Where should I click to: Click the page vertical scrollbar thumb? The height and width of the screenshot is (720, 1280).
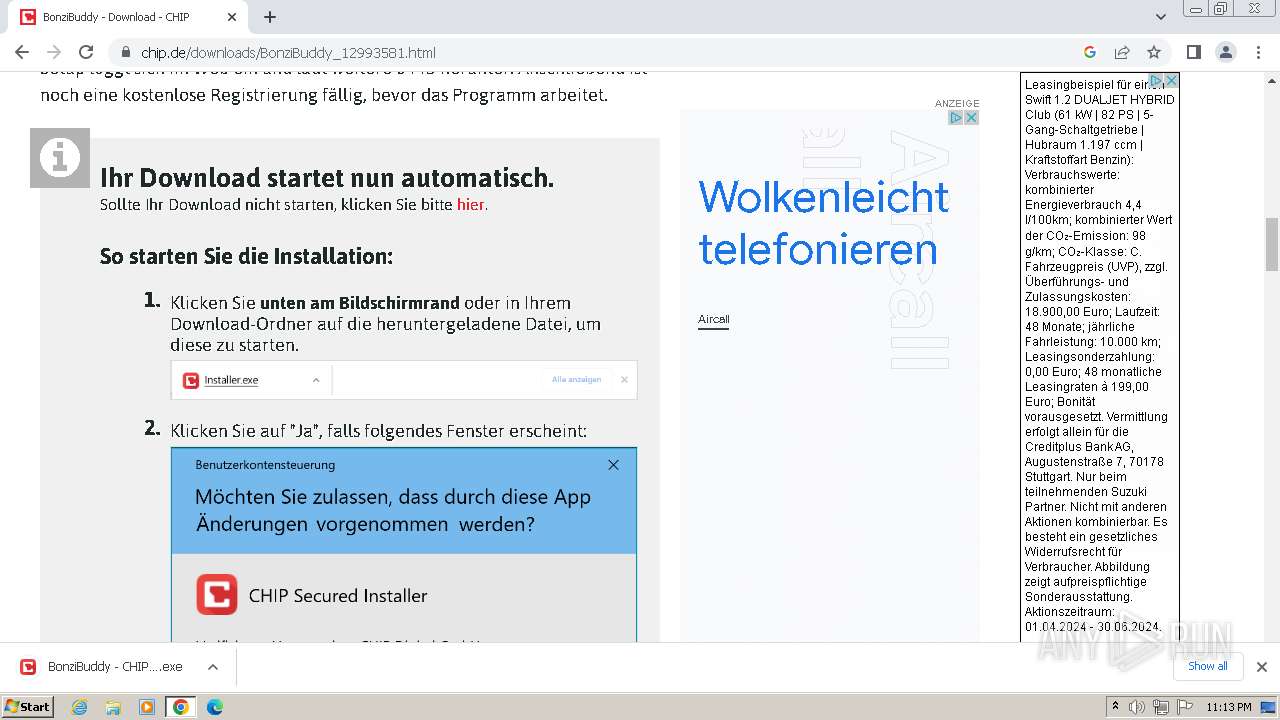1271,244
